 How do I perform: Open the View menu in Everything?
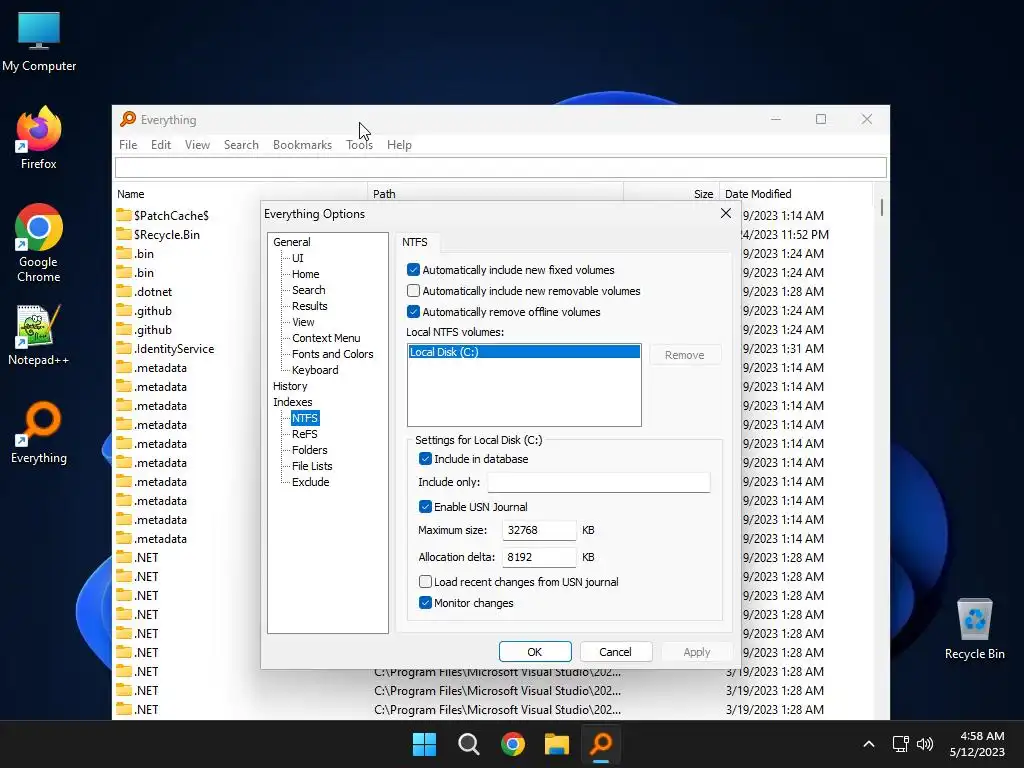click(x=197, y=144)
